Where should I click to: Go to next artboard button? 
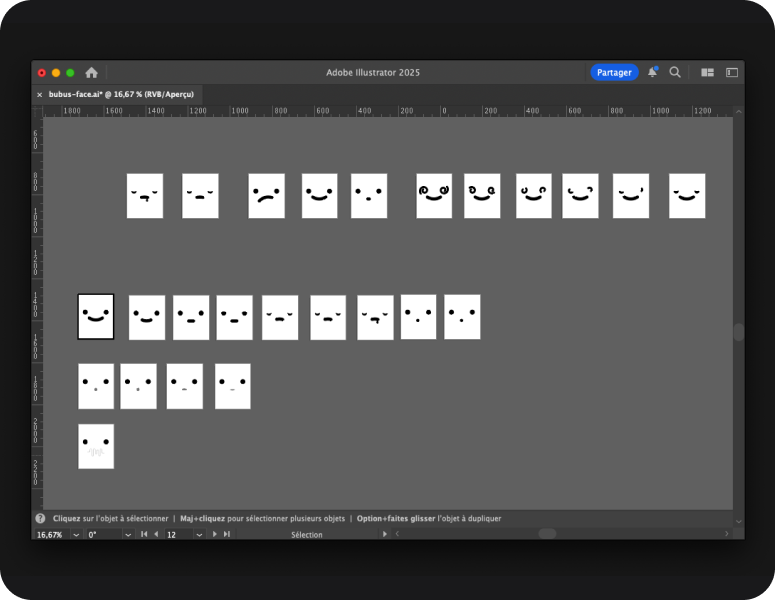point(215,534)
